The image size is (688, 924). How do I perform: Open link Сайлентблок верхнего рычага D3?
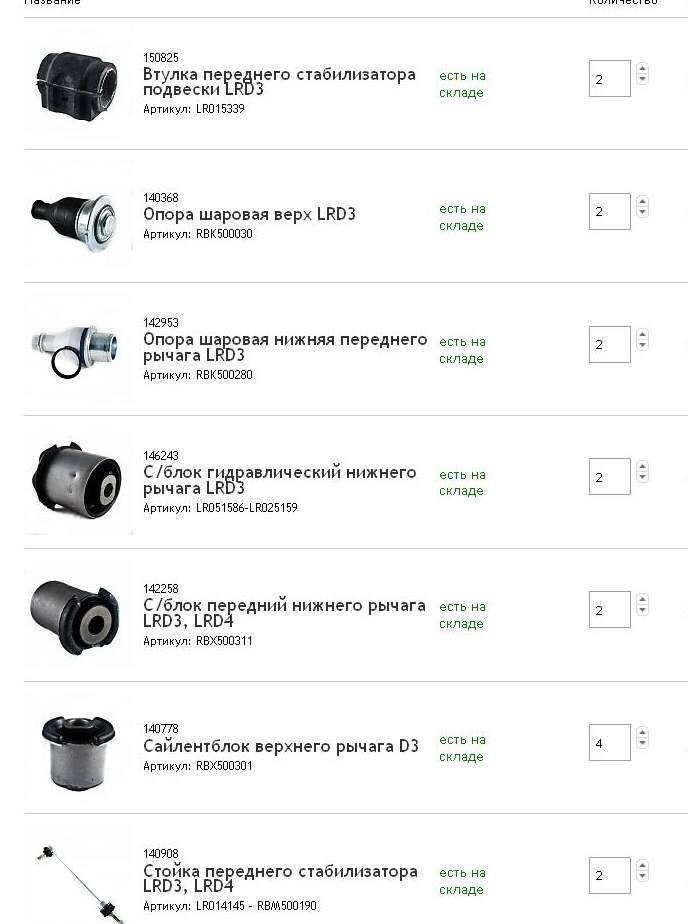pos(280,746)
